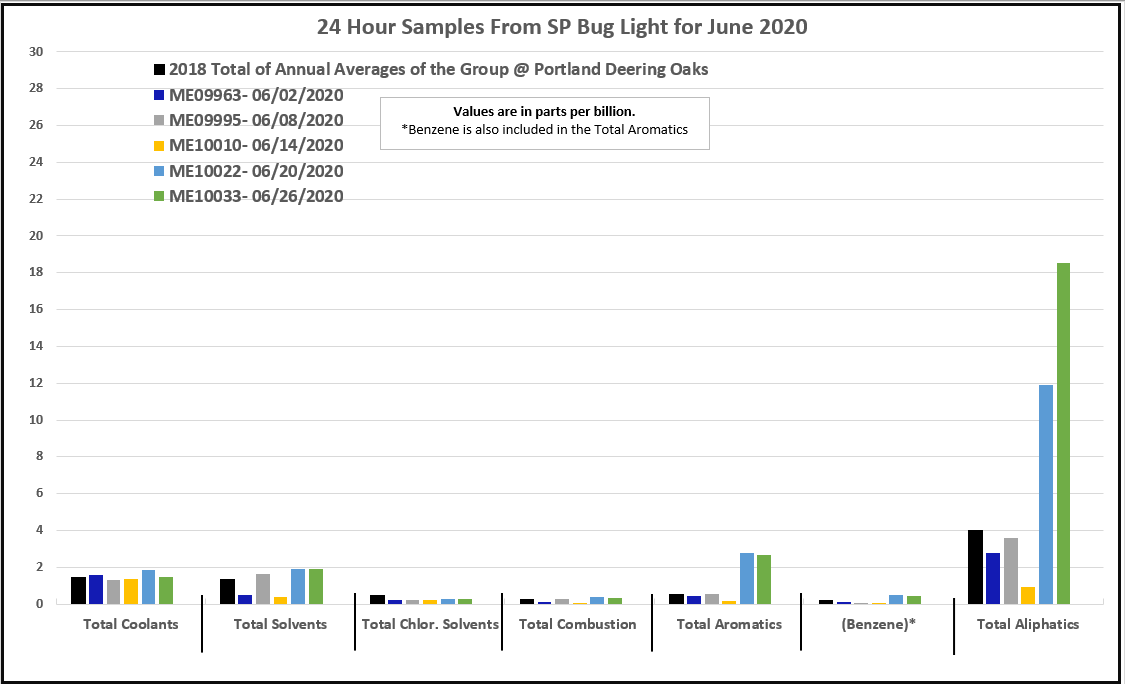Click the parts per billion note box
The width and height of the screenshot is (1125, 684).
544,122
